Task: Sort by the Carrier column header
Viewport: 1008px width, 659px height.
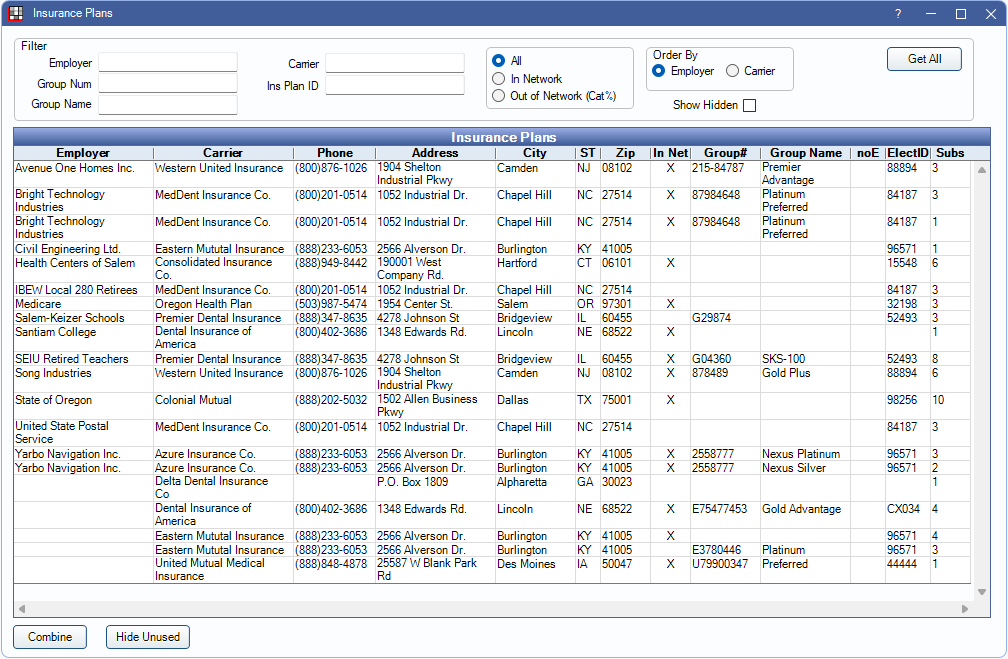Action: click(223, 153)
